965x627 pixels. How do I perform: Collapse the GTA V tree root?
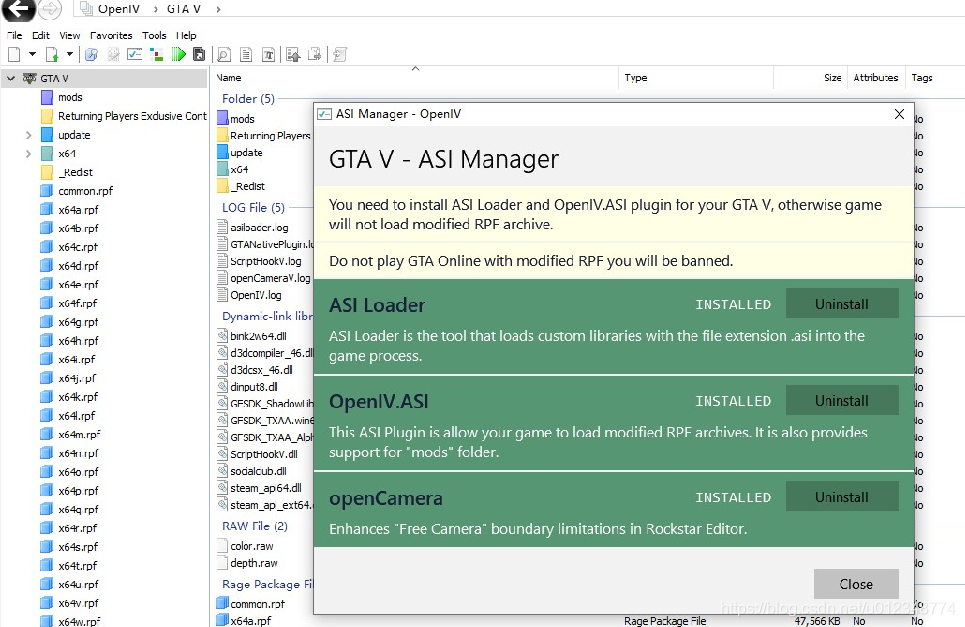pyautogui.click(x=11, y=79)
